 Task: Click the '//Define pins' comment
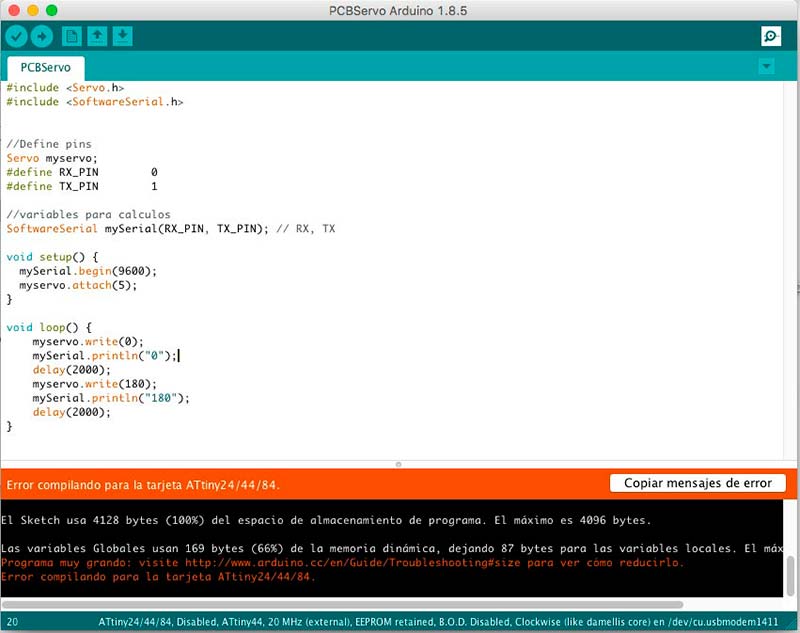[x=49, y=144]
